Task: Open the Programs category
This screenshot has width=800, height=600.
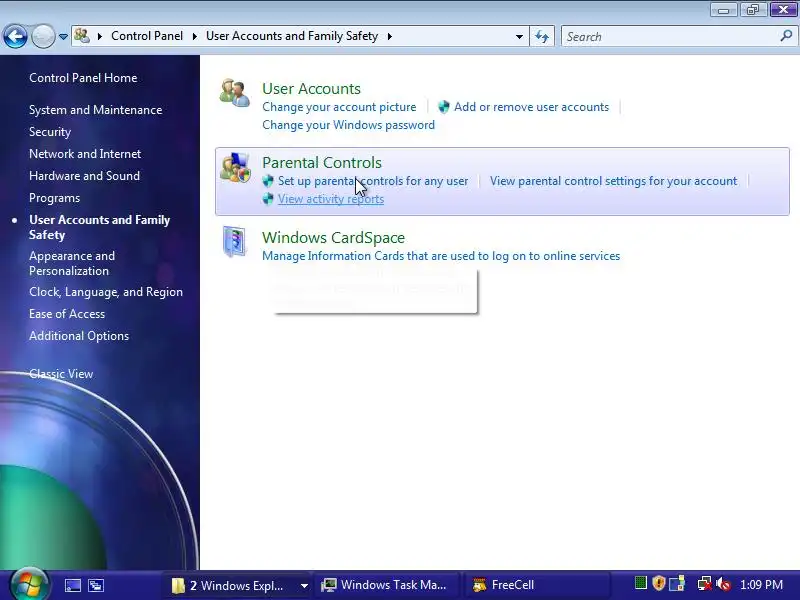Action: click(x=55, y=197)
